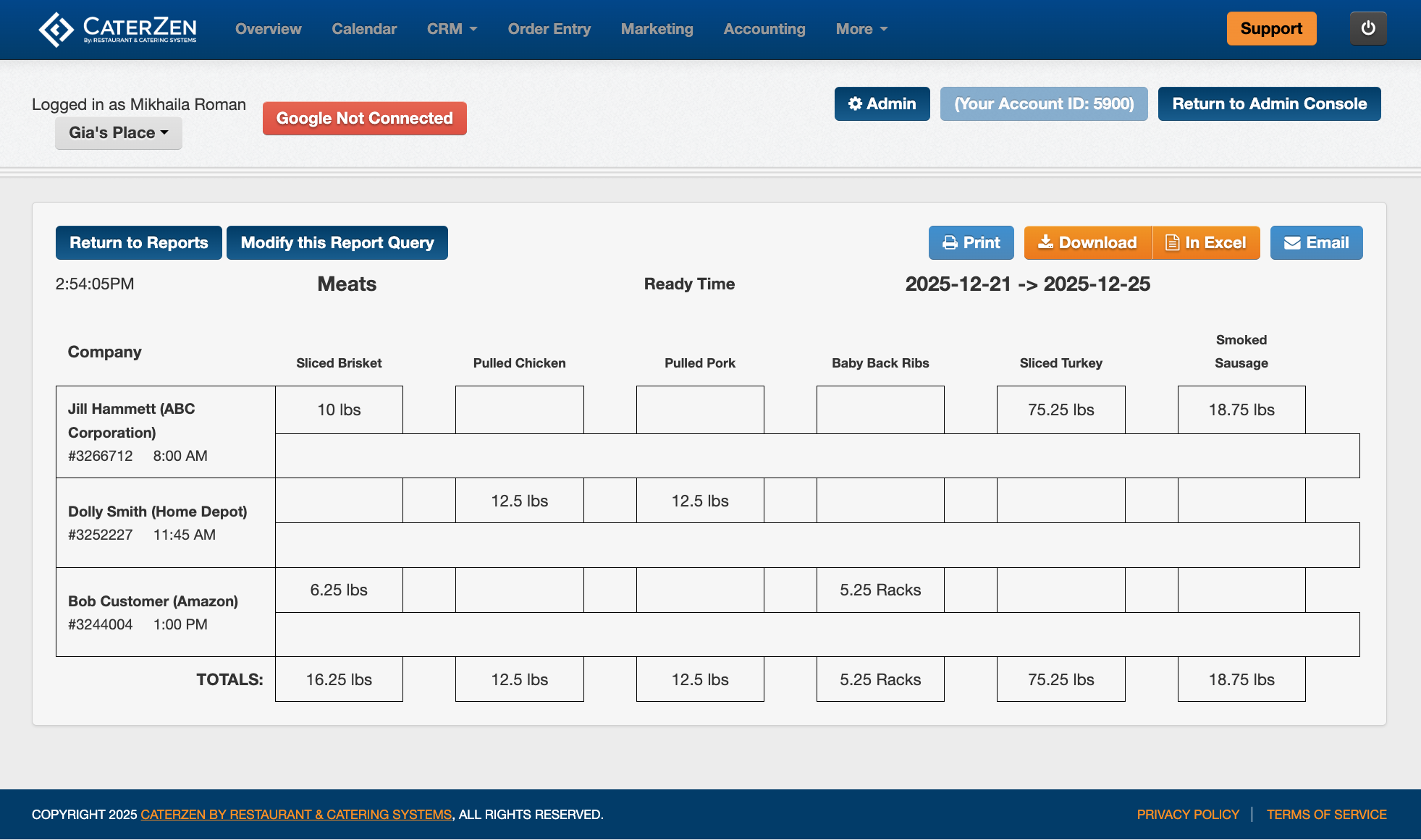The image size is (1421, 840).
Task: Click Modify this Report Query
Action: [337, 243]
